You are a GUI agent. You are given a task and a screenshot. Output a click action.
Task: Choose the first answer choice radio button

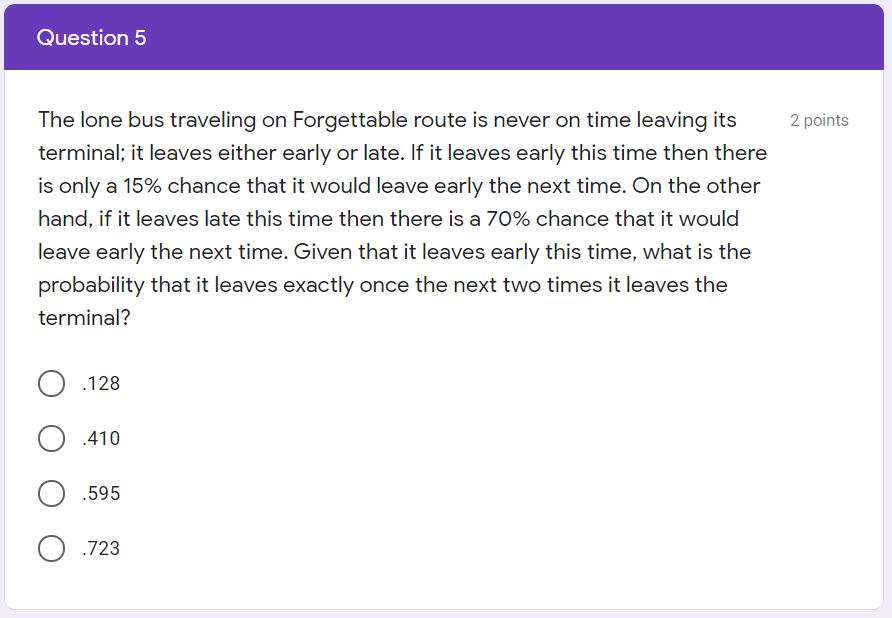(51, 383)
